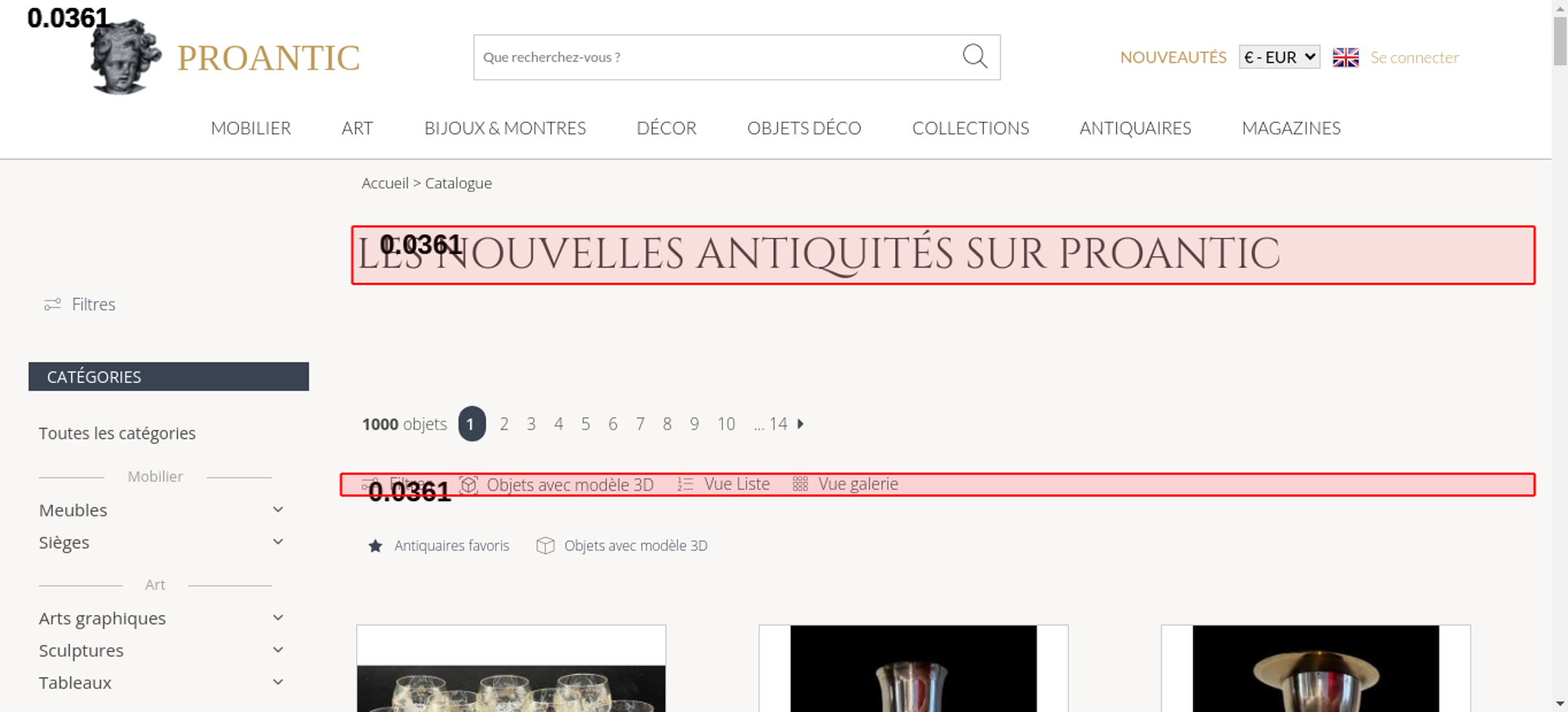Open the Sculptures category link
1568x712 pixels.
pyautogui.click(x=82, y=650)
